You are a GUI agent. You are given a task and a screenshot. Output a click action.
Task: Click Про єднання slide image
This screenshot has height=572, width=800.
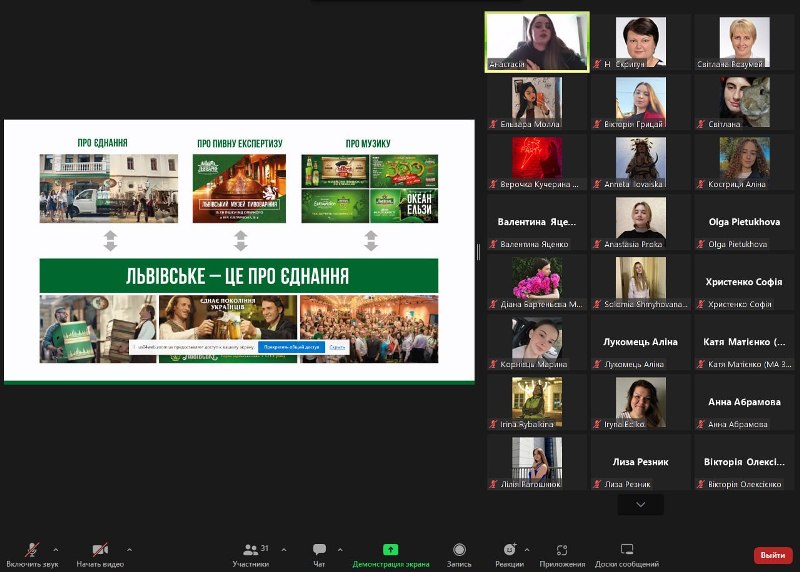[109, 188]
